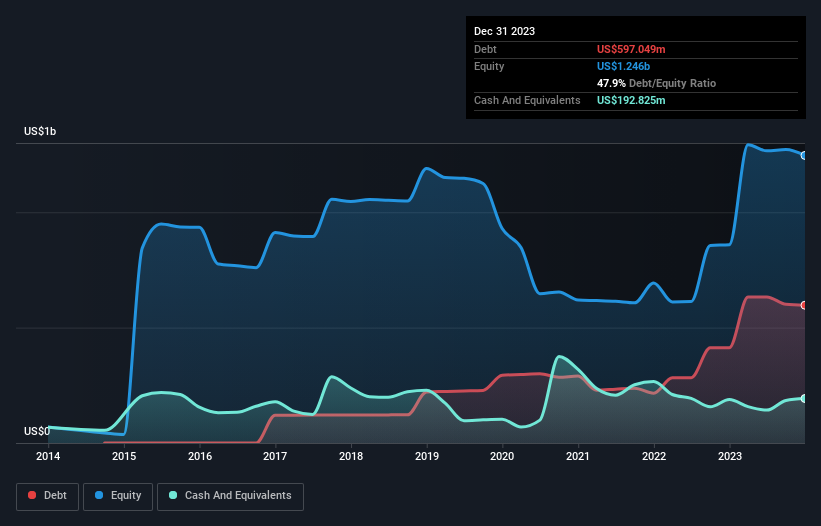Pick the 2021 x-axis label
The height and width of the screenshot is (526, 821).
(578, 456)
